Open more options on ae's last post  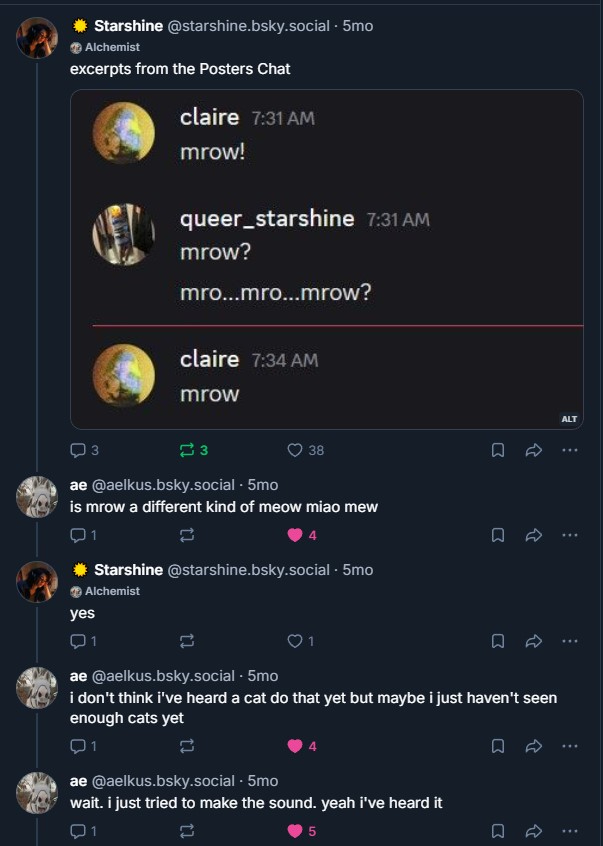[570, 831]
